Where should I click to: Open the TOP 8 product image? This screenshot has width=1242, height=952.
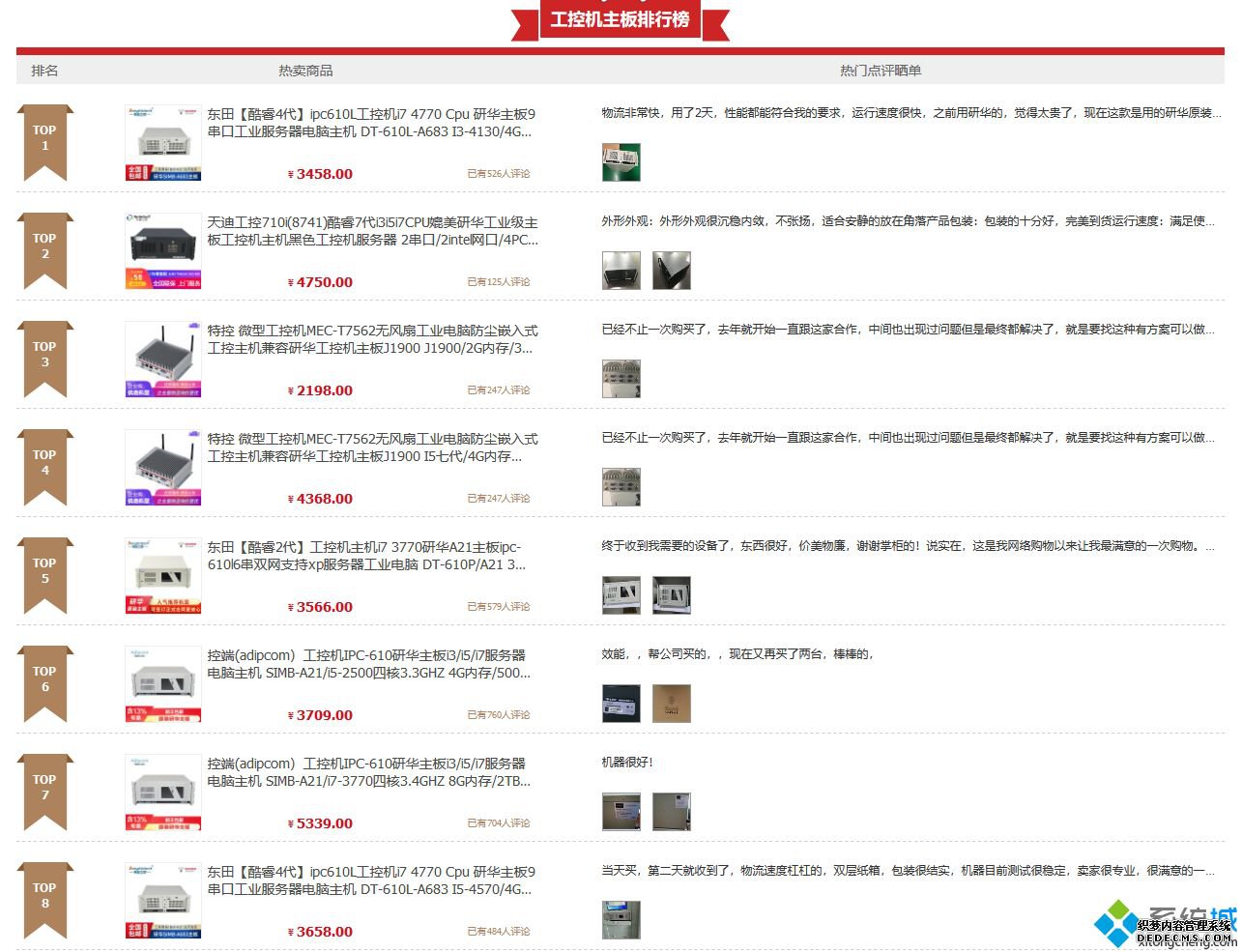[163, 901]
